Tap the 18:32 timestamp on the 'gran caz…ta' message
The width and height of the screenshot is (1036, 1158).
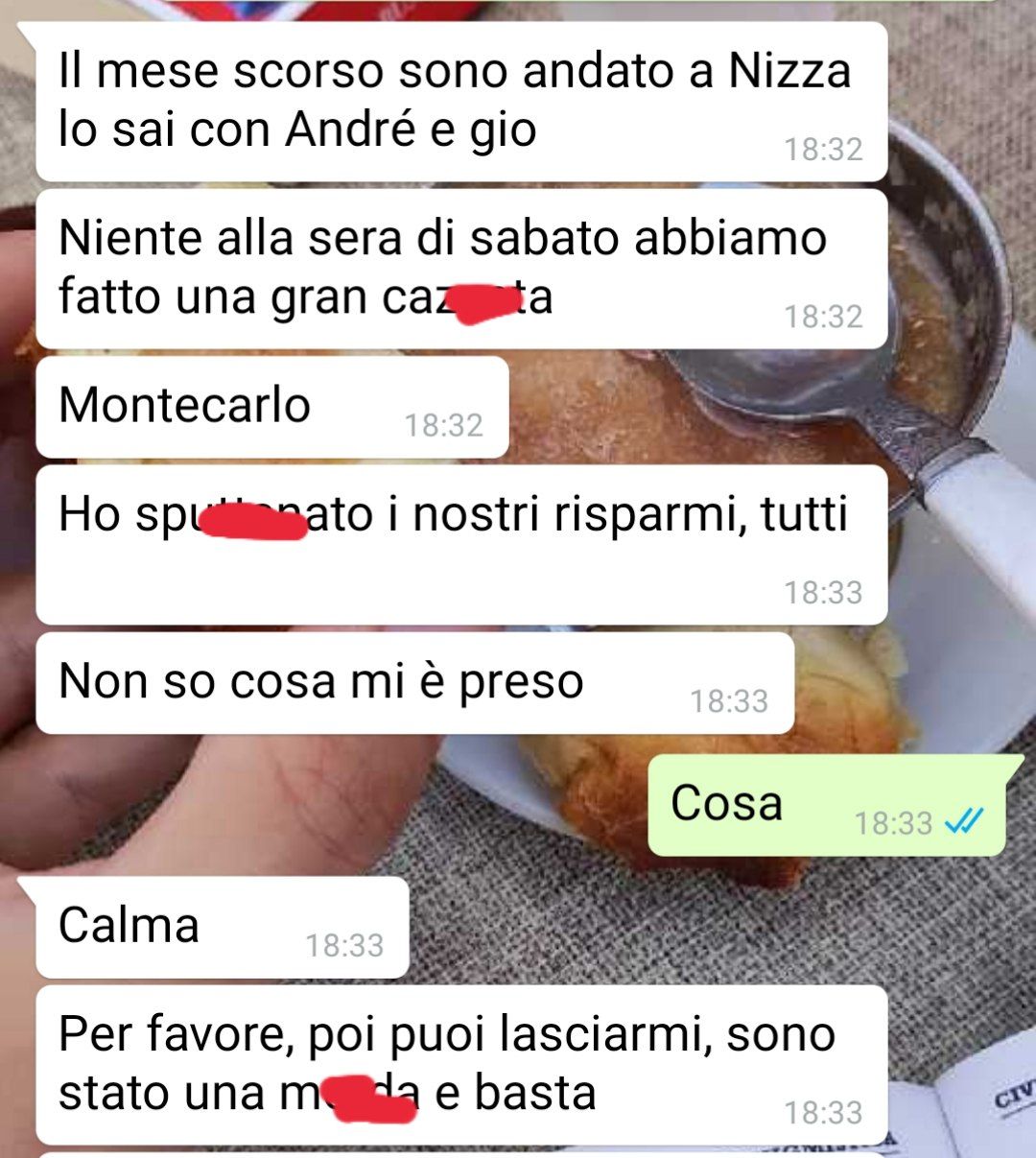click(823, 317)
